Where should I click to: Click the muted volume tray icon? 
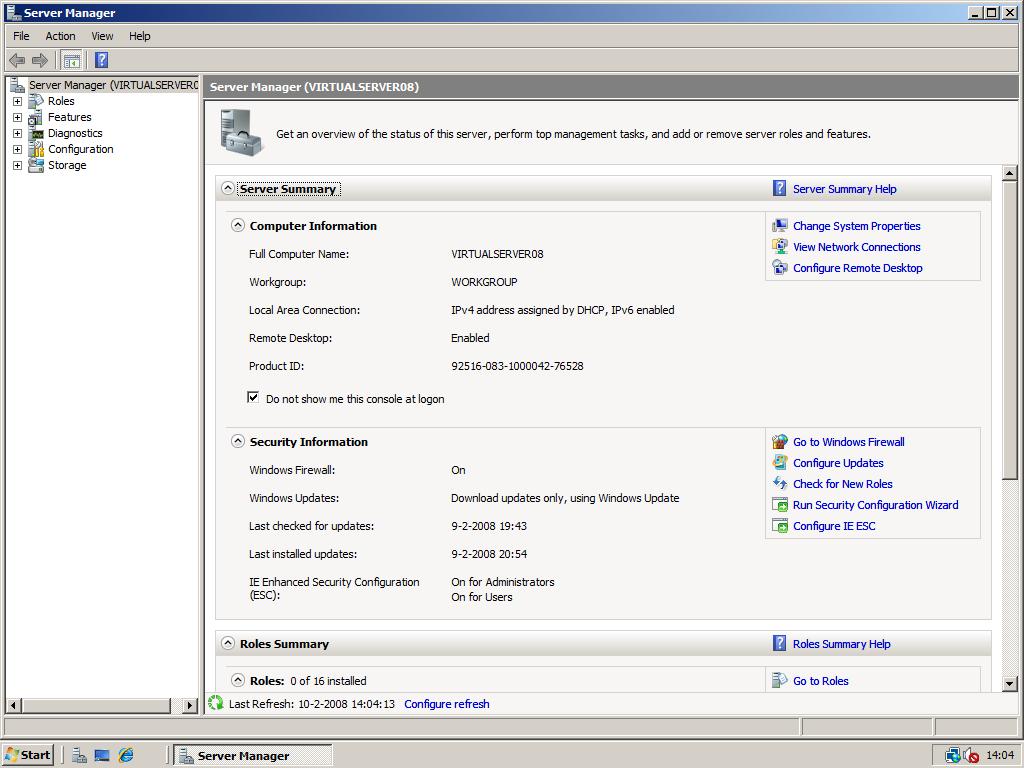tap(971, 756)
